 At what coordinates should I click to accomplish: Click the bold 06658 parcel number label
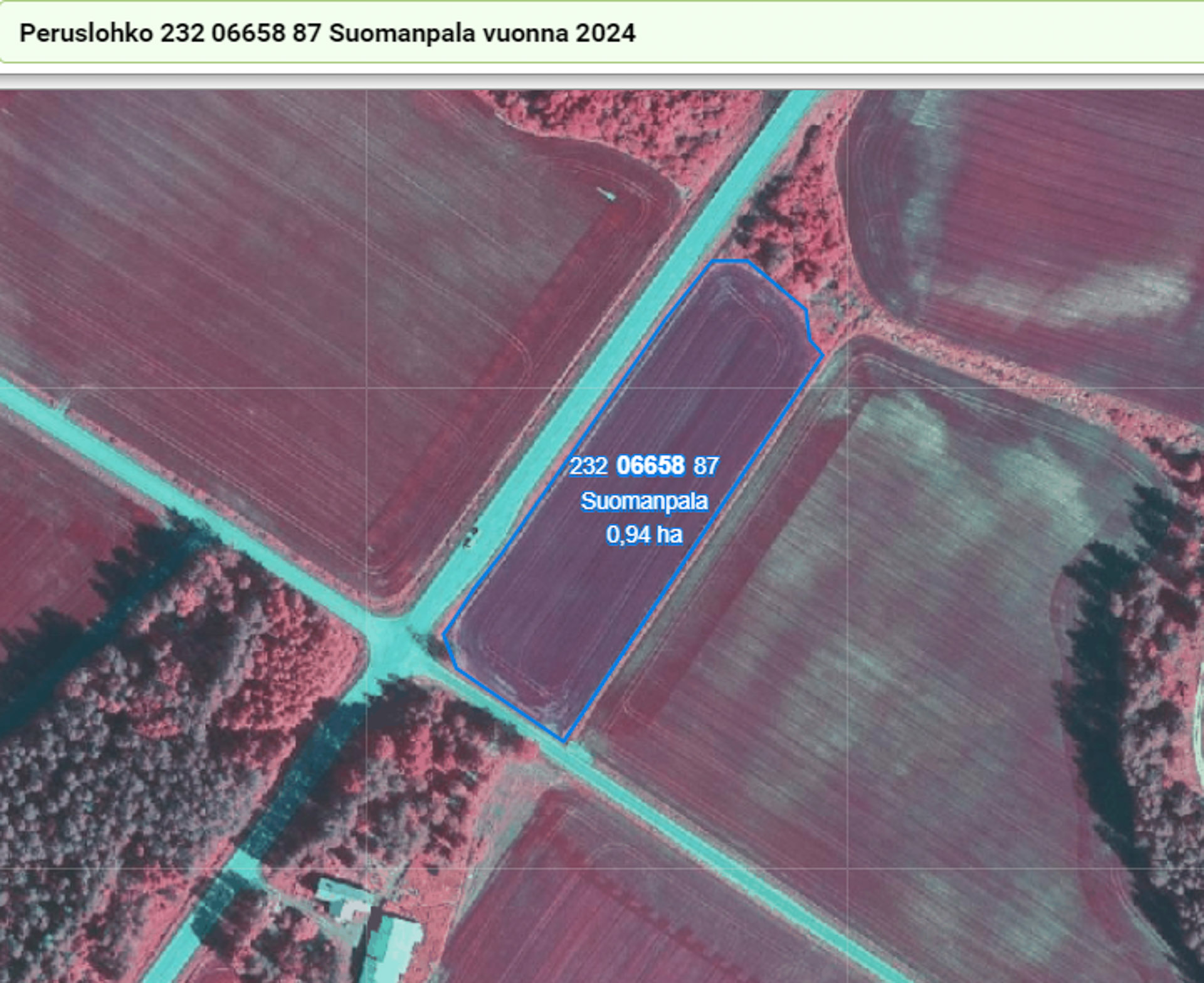click(x=650, y=466)
